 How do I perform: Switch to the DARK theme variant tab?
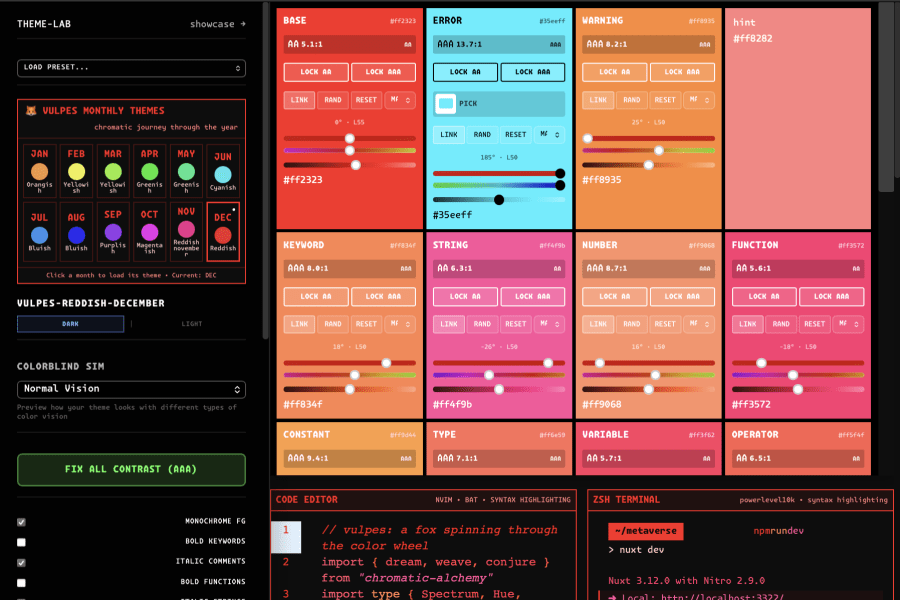coord(71,324)
